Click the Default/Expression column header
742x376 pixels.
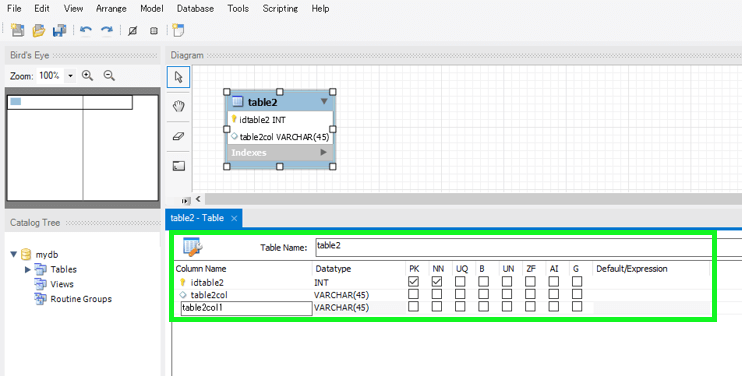coord(632,269)
